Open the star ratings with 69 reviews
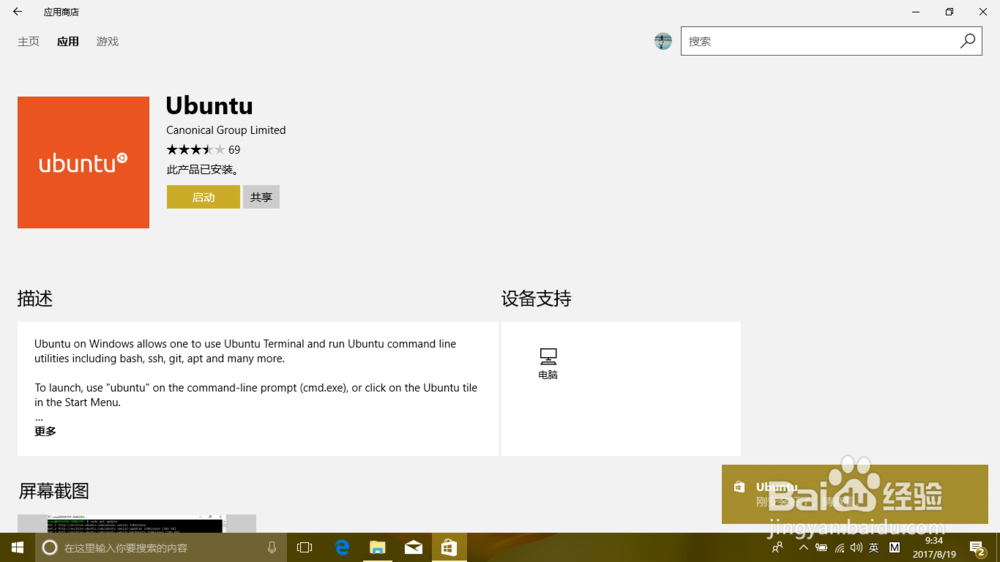 (x=203, y=150)
